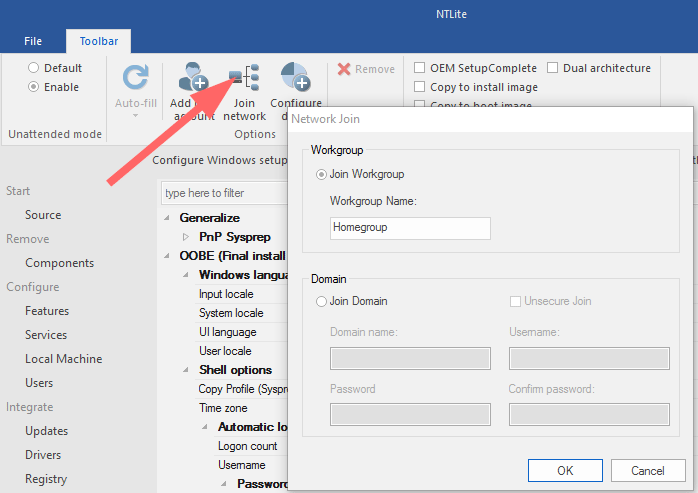Click the domain Password input field
Viewport: 698px width, 493px height.
[x=410, y=415]
